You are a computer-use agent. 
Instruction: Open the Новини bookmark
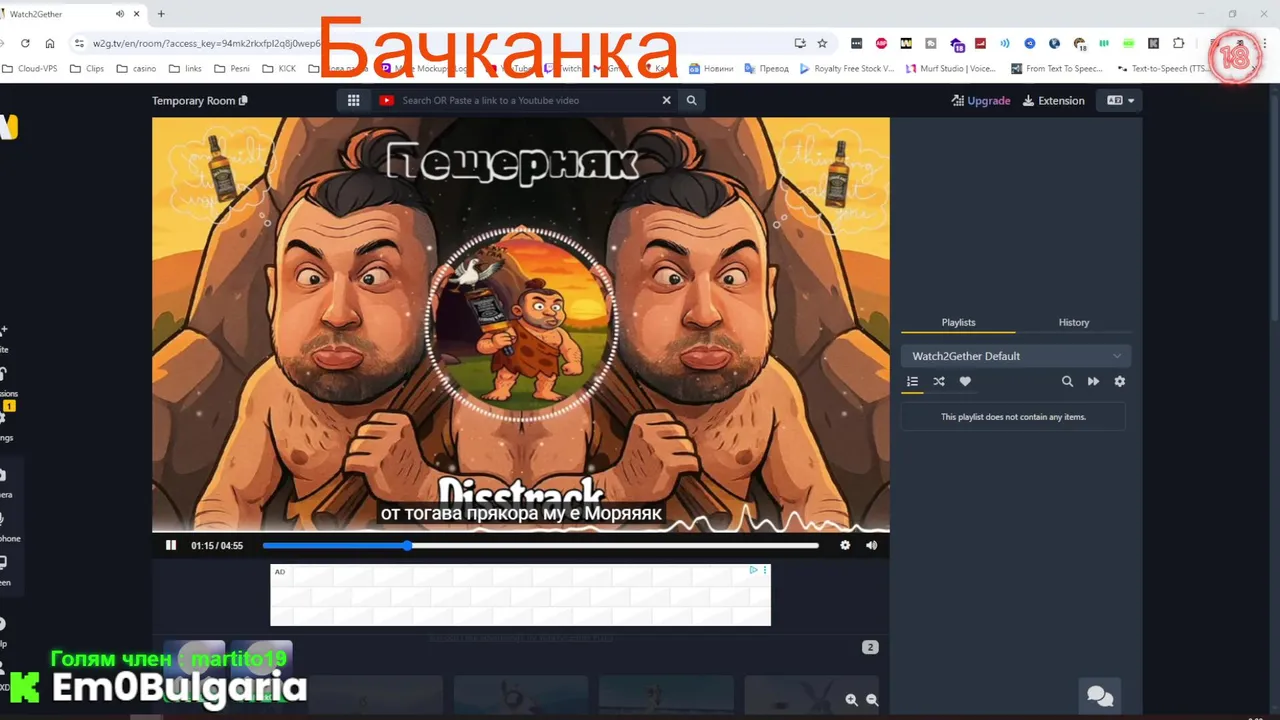coord(711,69)
